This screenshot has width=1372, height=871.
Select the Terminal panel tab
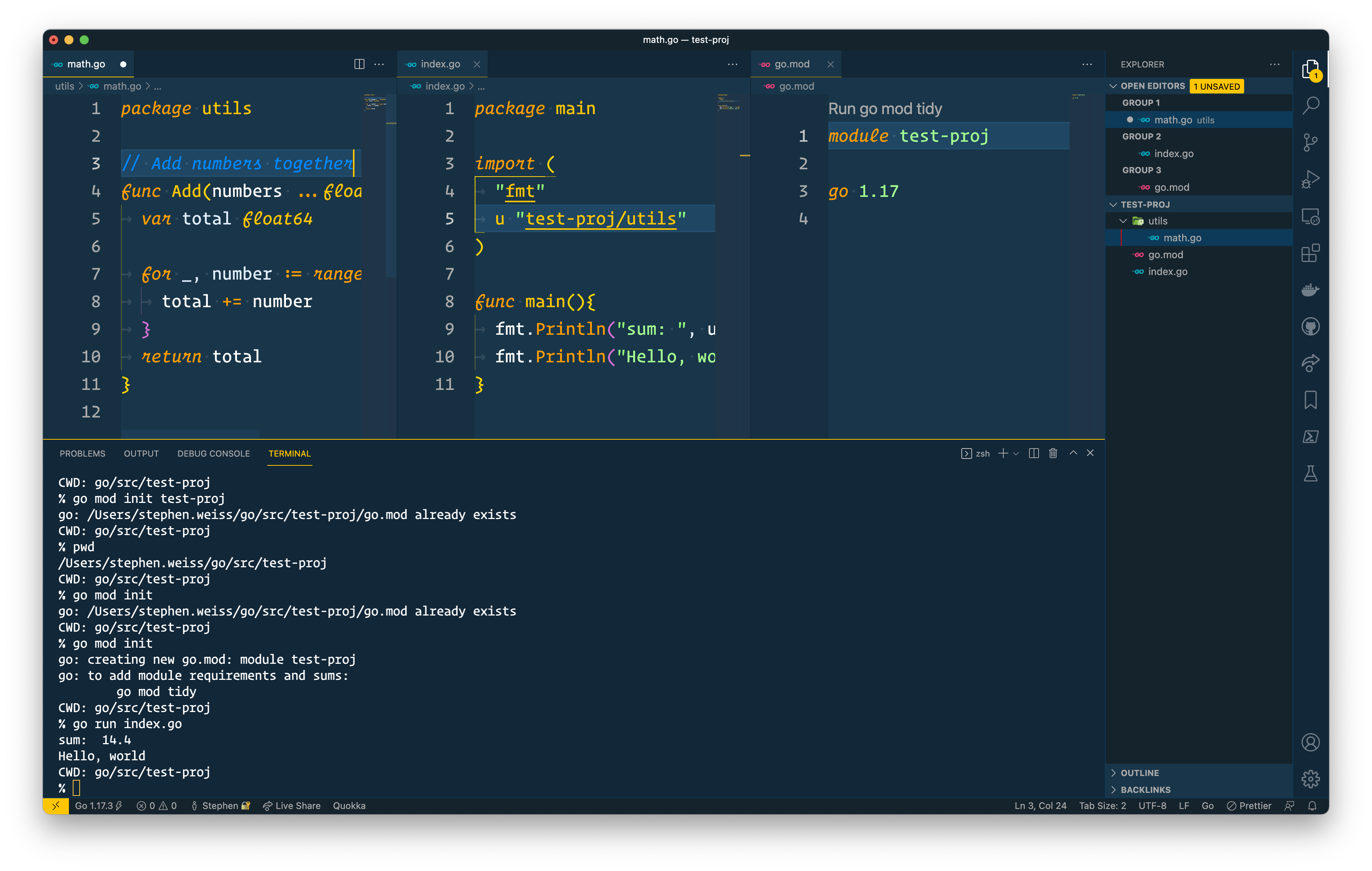pos(289,453)
